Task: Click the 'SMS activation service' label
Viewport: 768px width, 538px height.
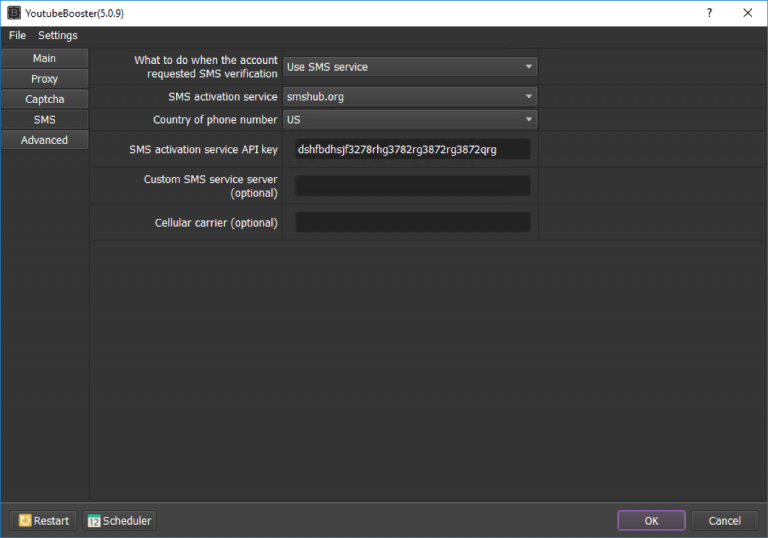Action: tap(222, 97)
